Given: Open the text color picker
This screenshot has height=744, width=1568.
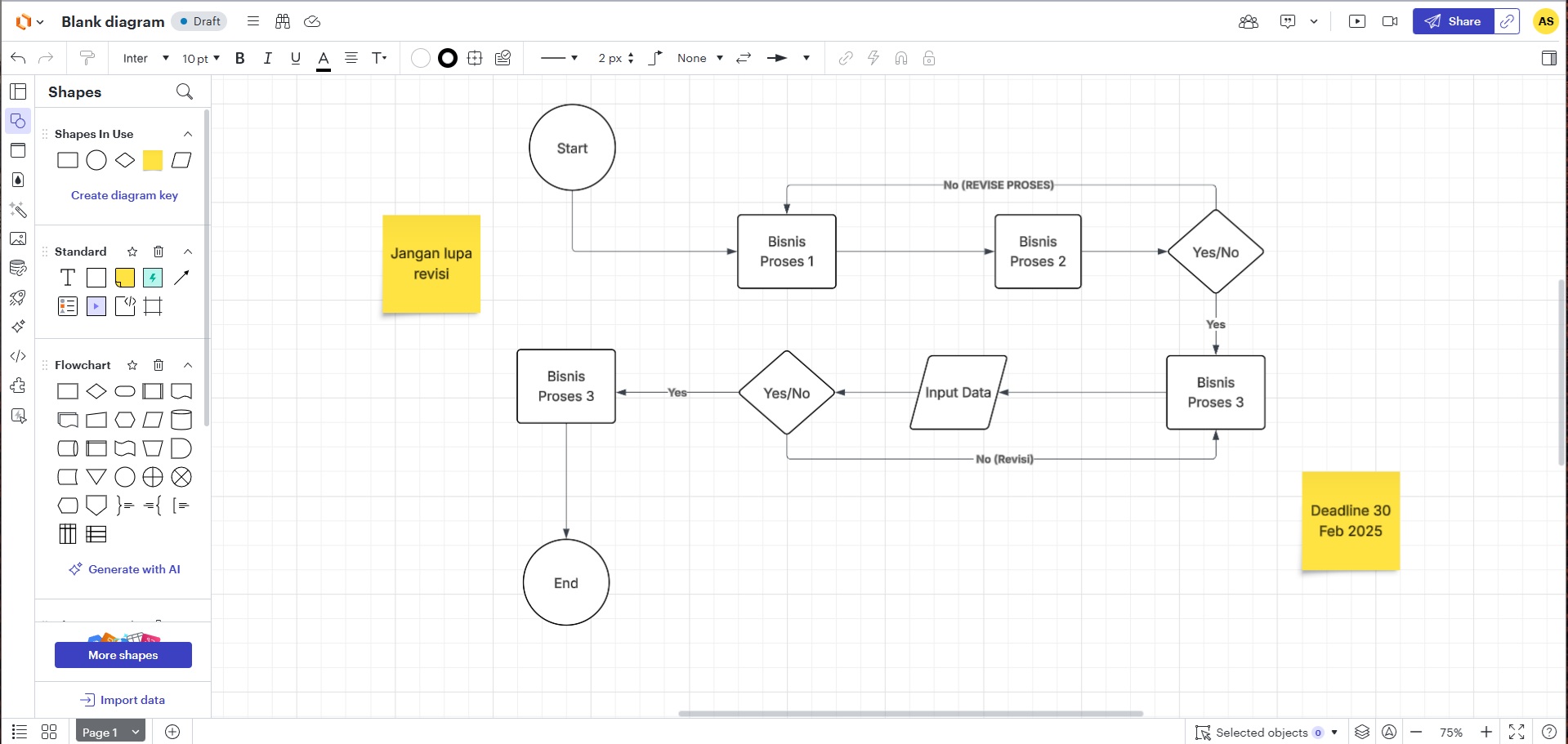Looking at the screenshot, I should pos(324,59).
